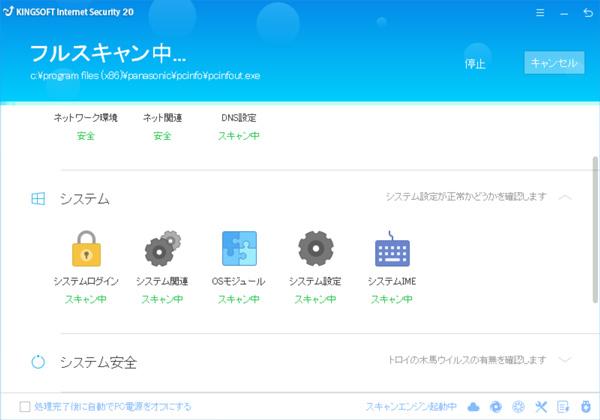Open the OSモジュール puzzle icon
This screenshot has height=420, width=600.
238,250
